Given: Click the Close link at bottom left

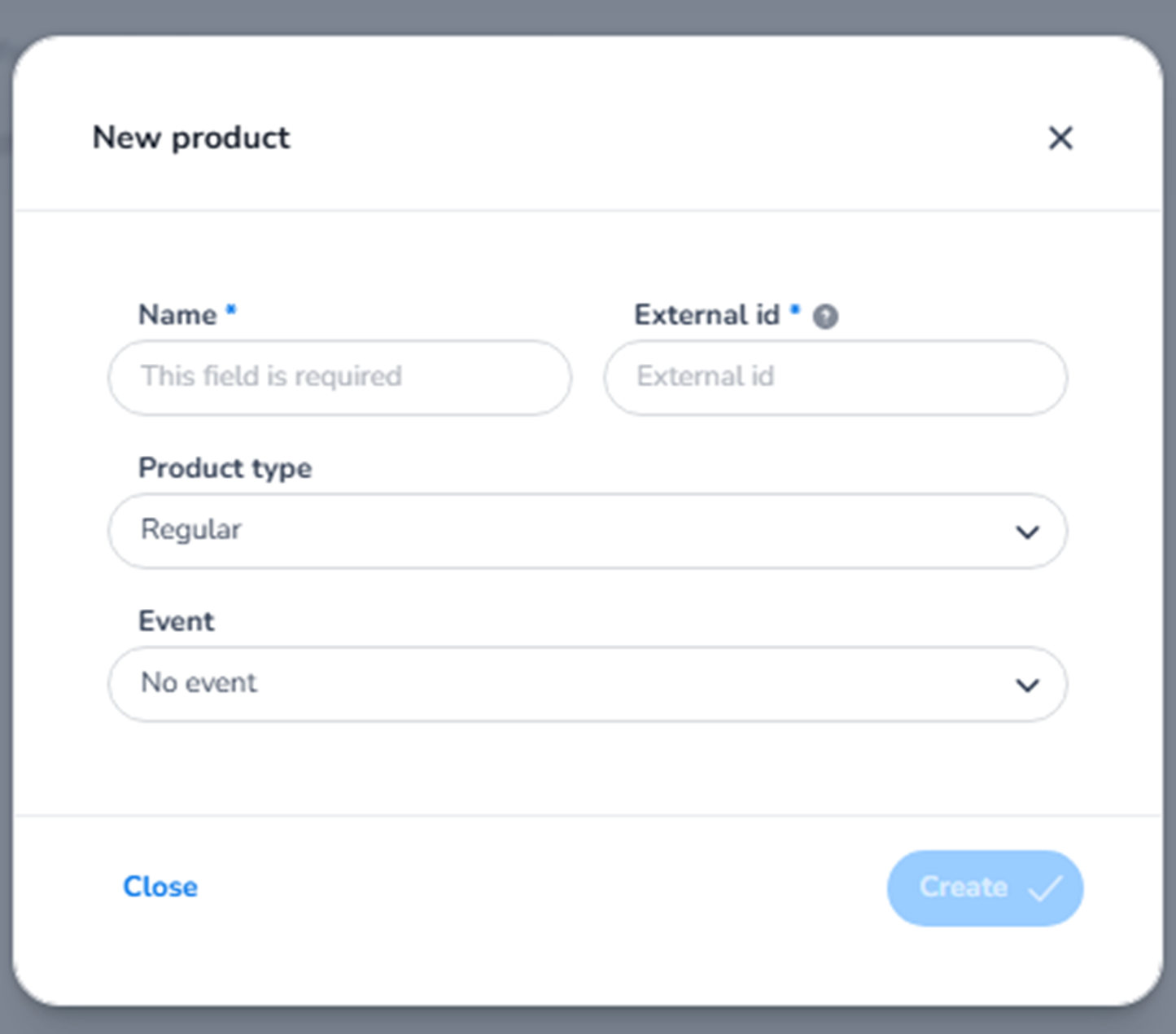Looking at the screenshot, I should [x=160, y=887].
